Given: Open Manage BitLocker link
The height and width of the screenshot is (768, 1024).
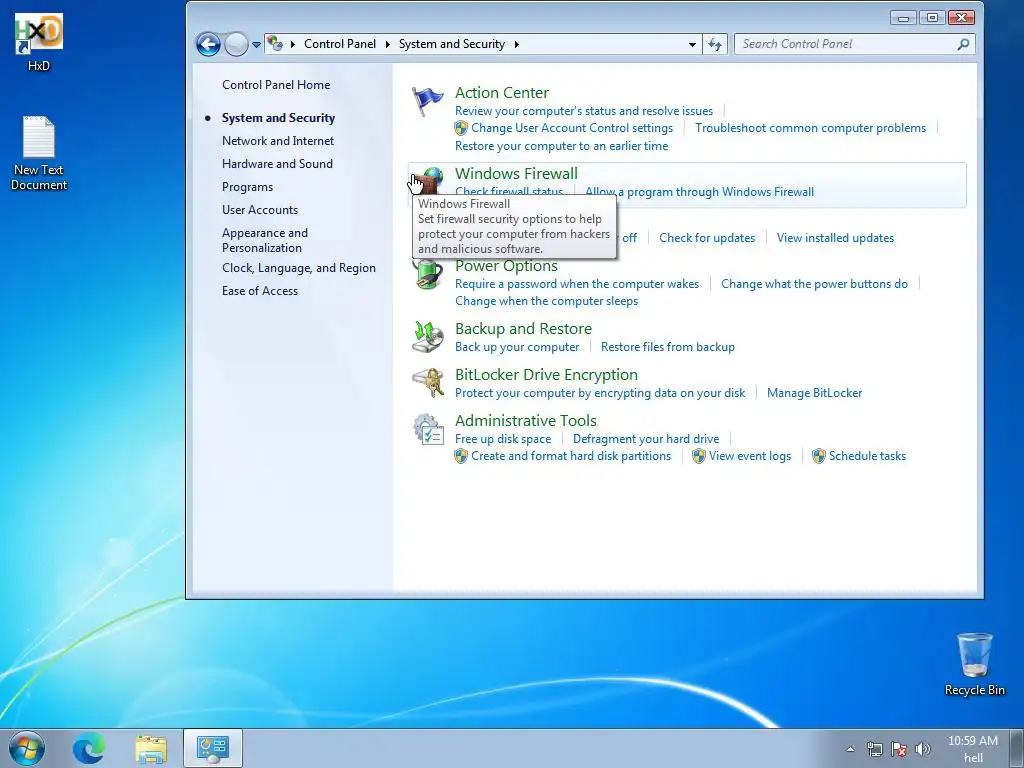Looking at the screenshot, I should 814,393.
